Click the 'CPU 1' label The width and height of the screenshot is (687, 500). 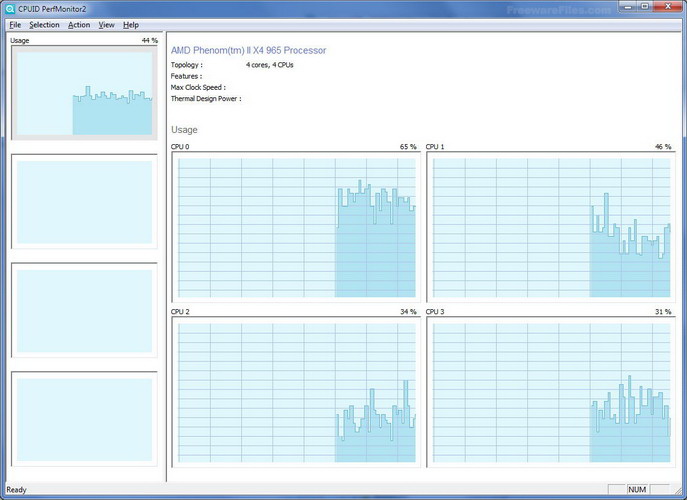(435, 147)
